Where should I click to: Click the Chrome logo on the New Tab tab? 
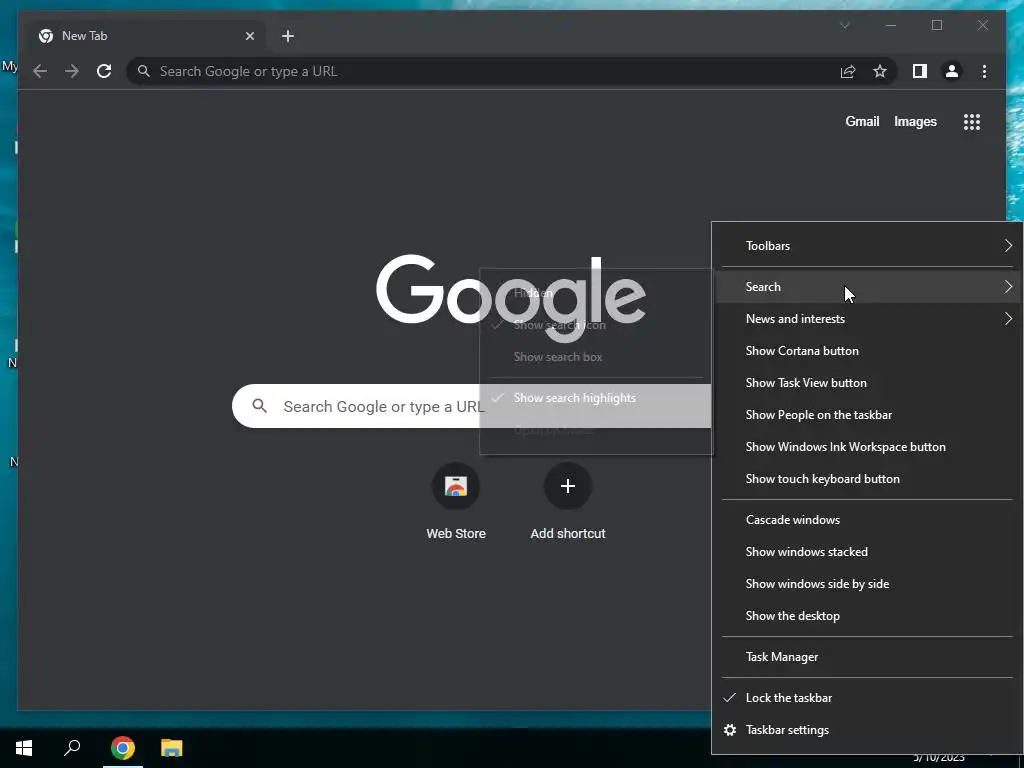[x=46, y=36]
